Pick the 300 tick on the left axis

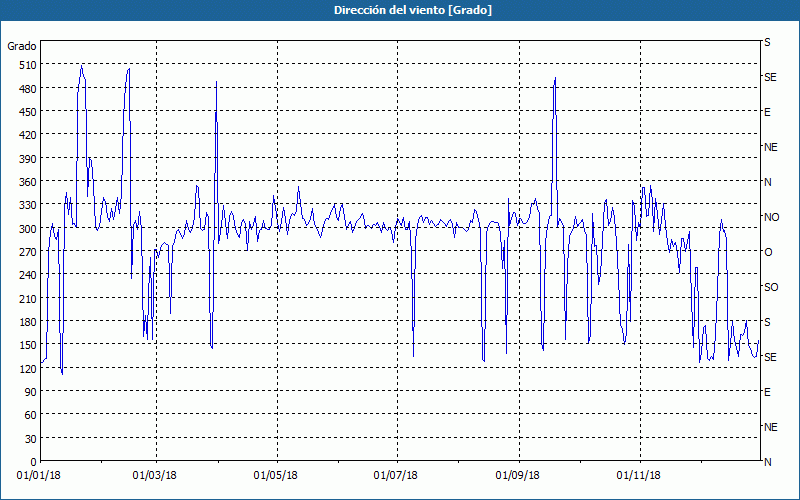tap(29, 229)
